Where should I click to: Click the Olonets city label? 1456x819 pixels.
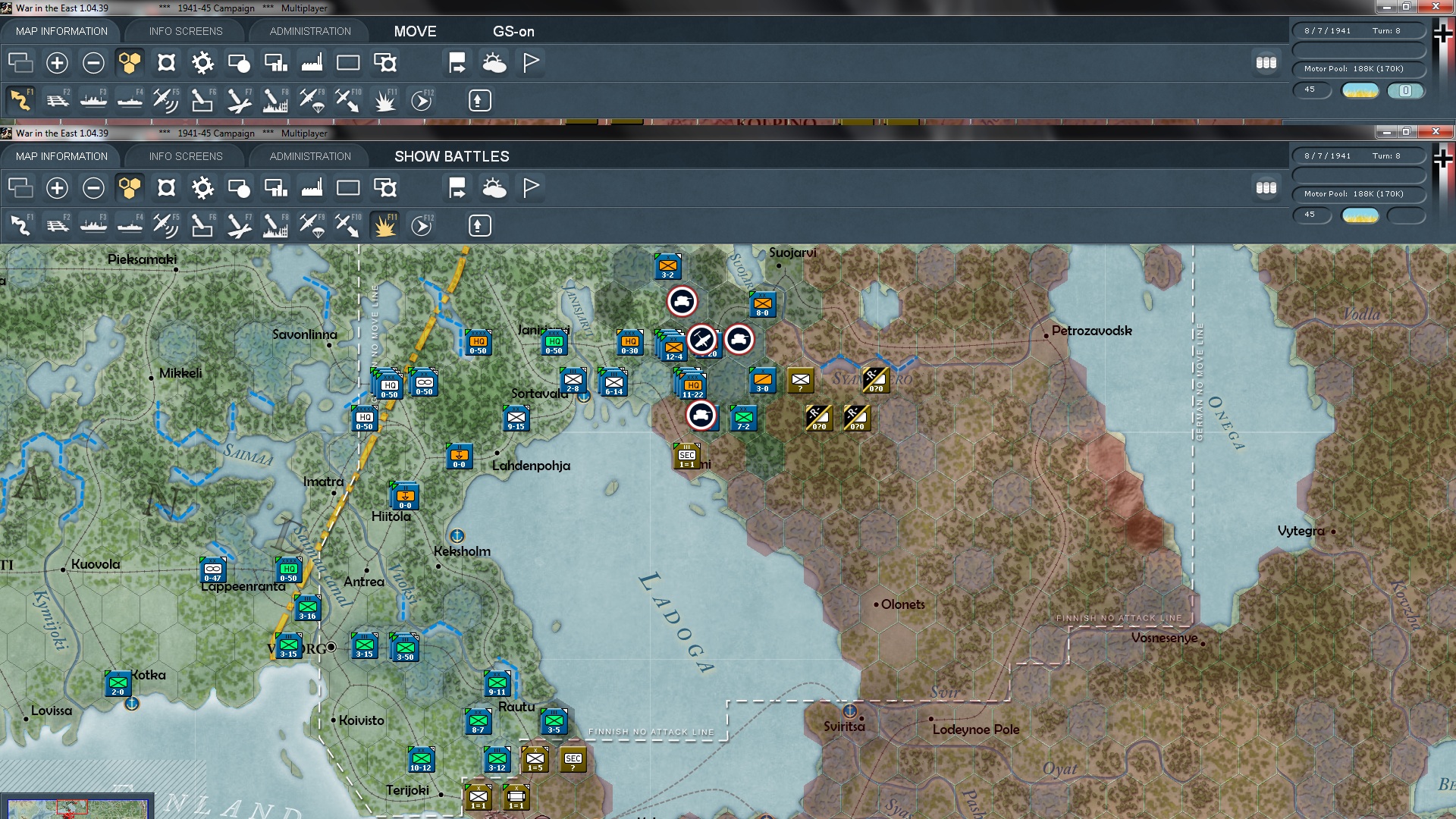tap(902, 604)
